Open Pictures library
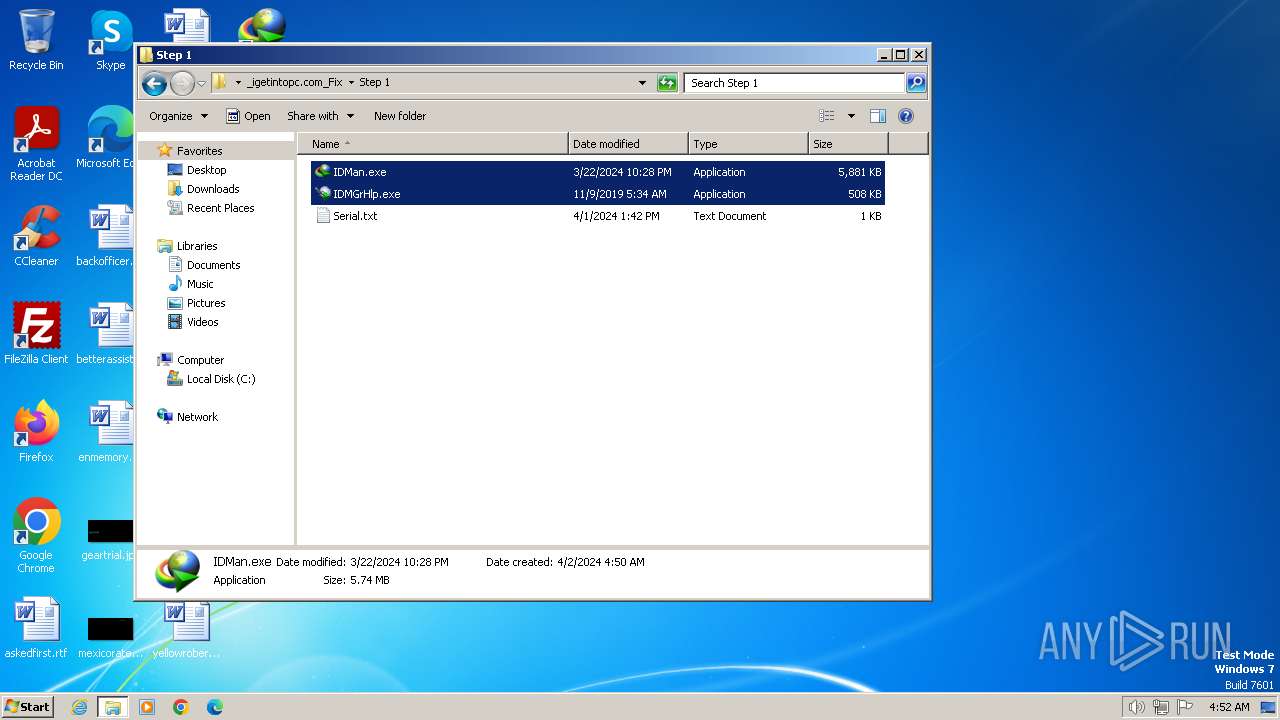Screen dimensions: 1280x720 206,303
